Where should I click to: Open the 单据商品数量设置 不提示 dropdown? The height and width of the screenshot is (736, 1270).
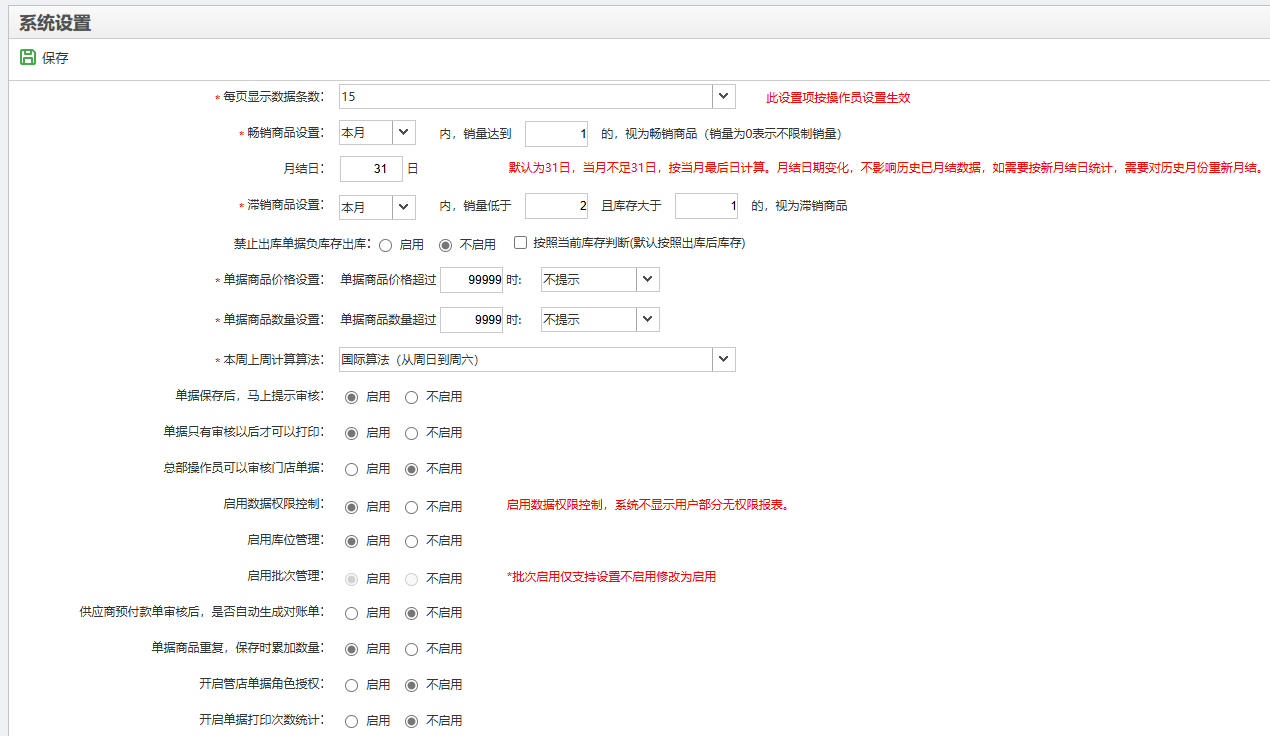click(648, 320)
